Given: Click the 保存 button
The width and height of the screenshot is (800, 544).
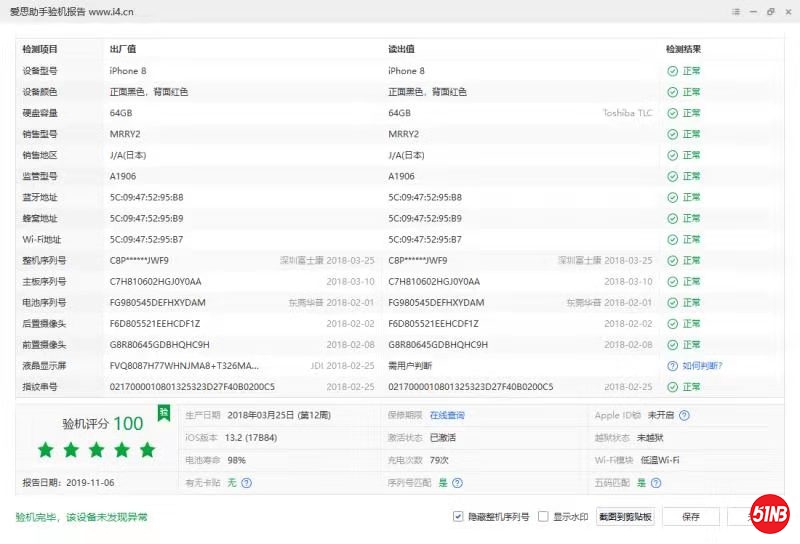Looking at the screenshot, I should pyautogui.click(x=691, y=517).
